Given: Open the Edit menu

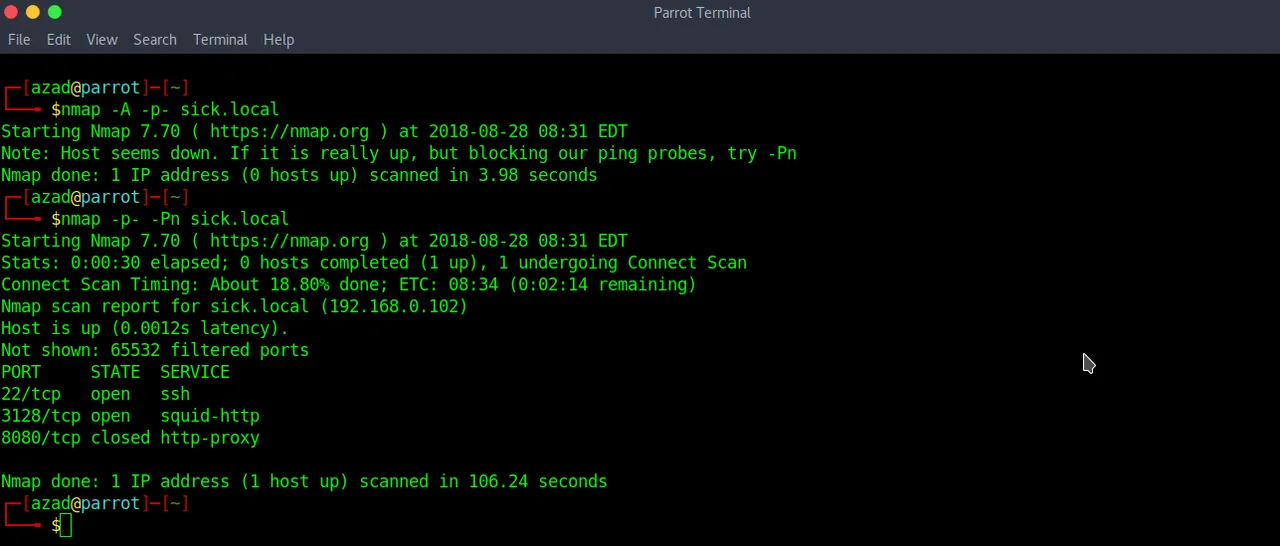Looking at the screenshot, I should point(58,39).
